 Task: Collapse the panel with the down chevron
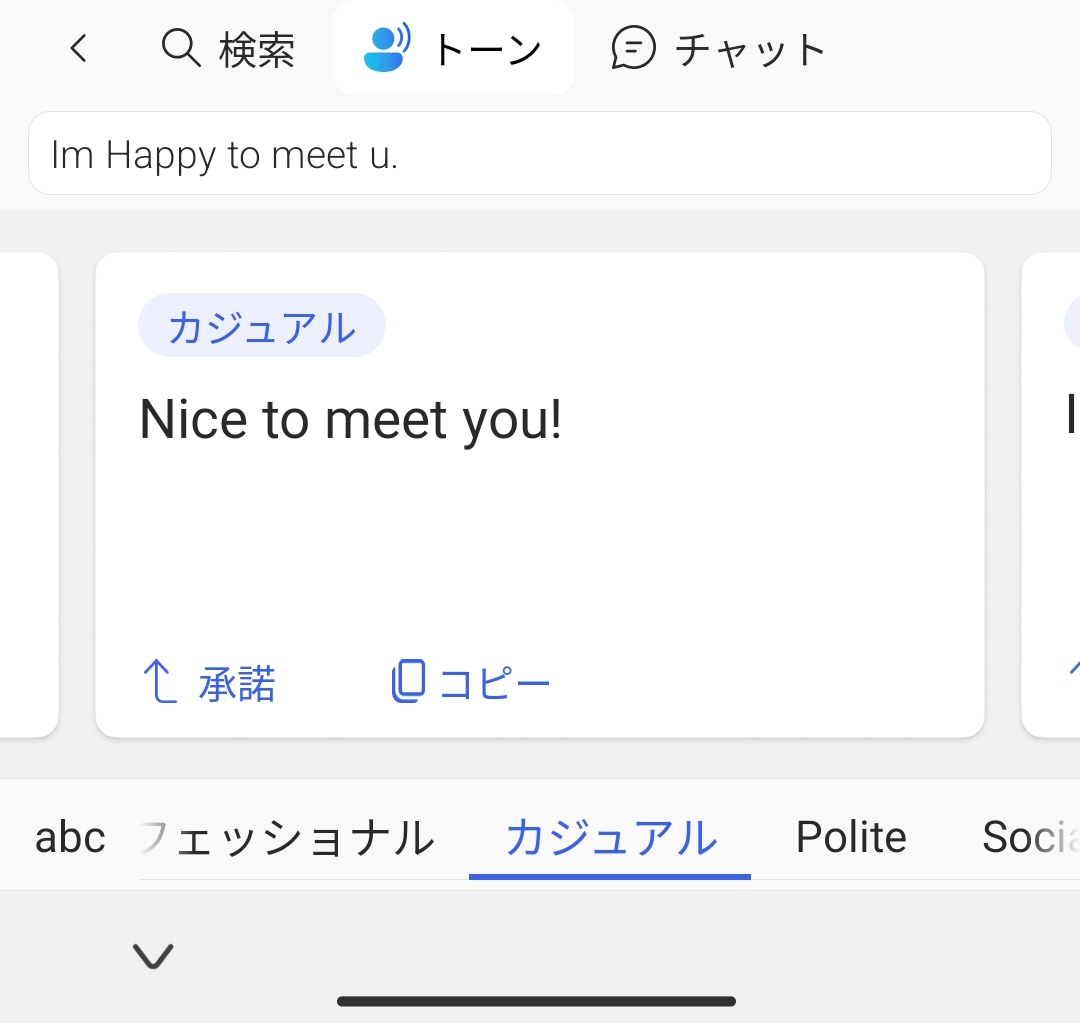click(153, 956)
